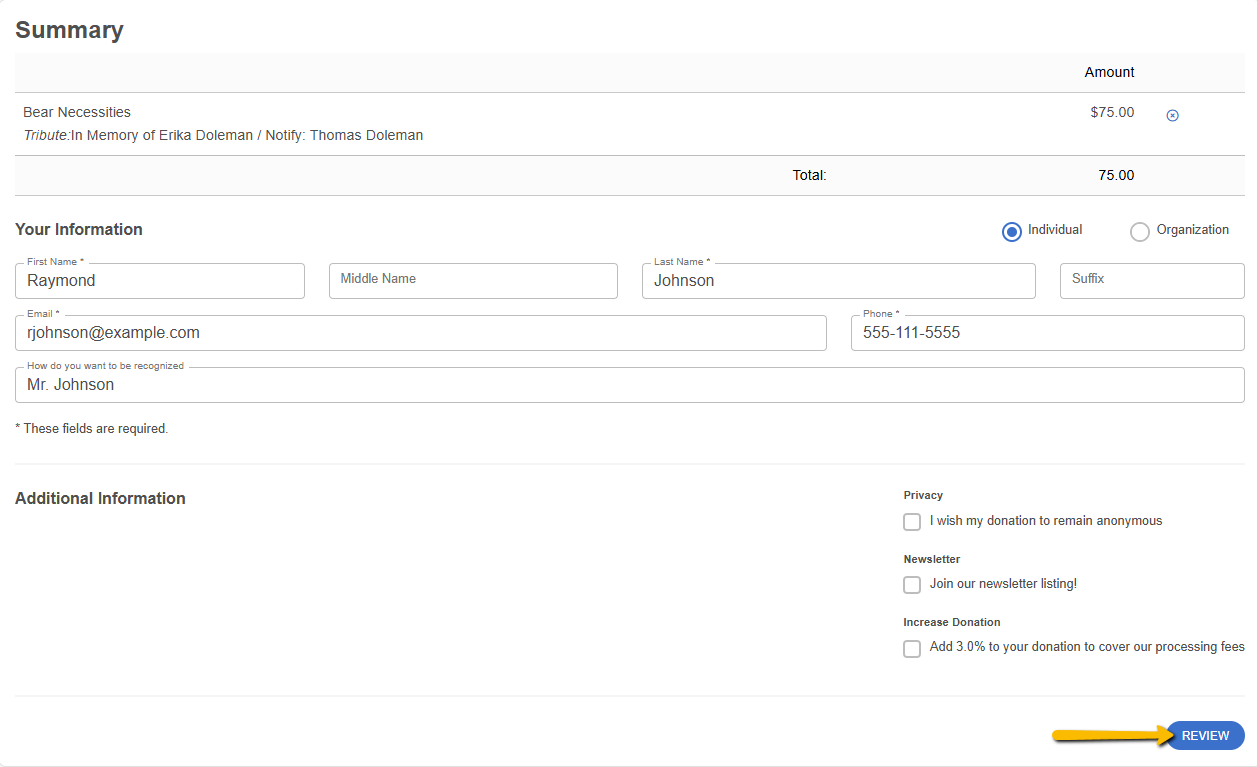Click the Increase Donation section label
The width and height of the screenshot is (1257, 767).
(x=952, y=622)
